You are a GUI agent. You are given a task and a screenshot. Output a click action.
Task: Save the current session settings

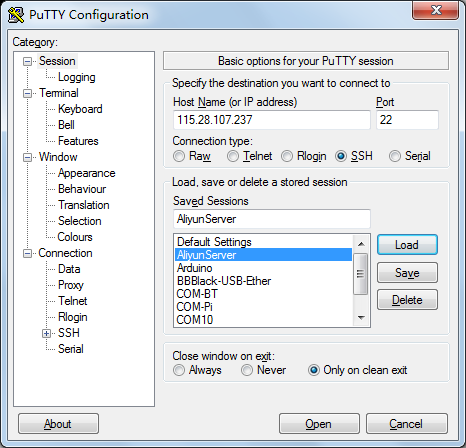(x=407, y=273)
